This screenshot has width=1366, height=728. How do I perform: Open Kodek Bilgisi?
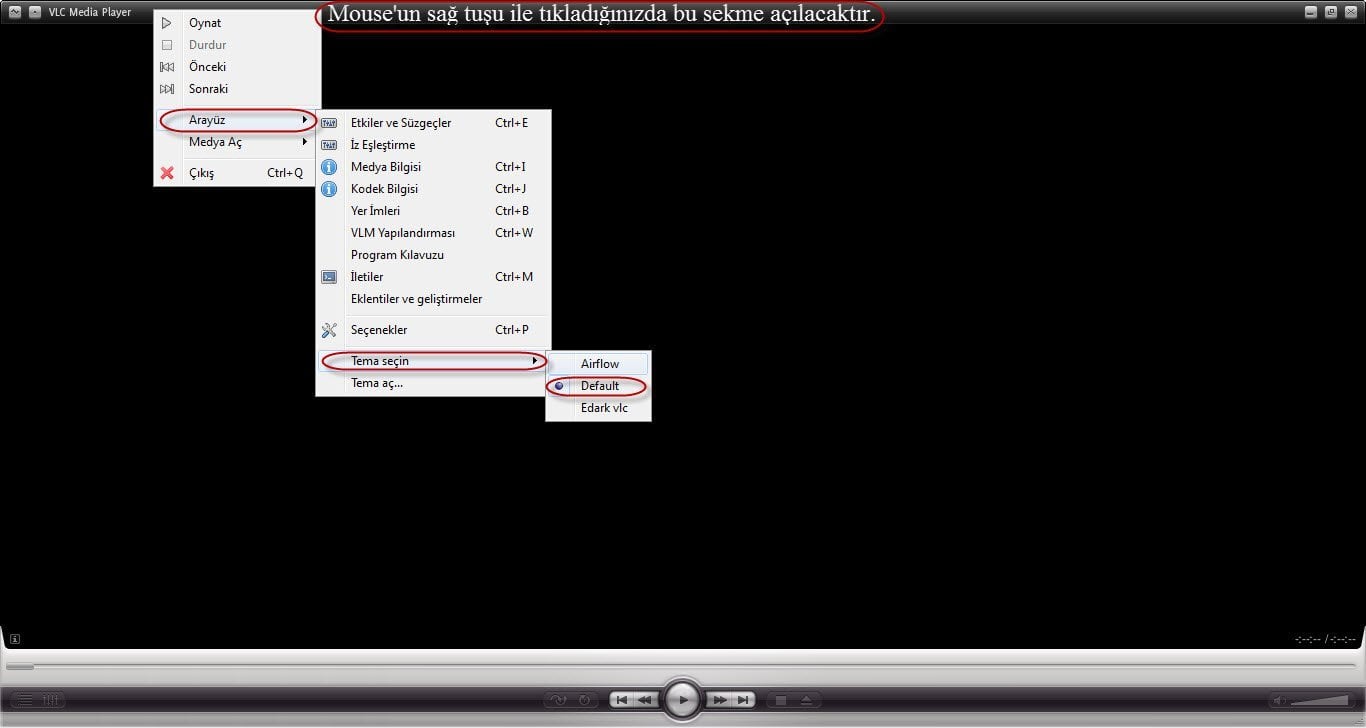coord(433,189)
